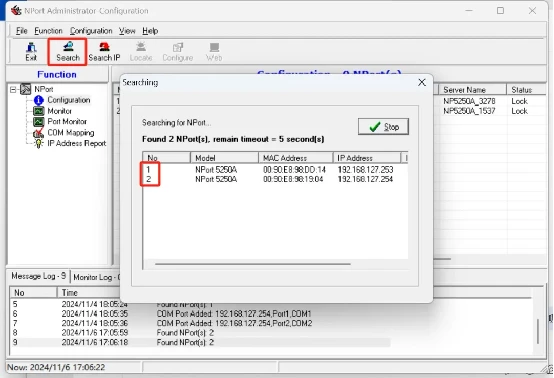Click the IP Address Report lightbulb icon
The width and height of the screenshot is (554, 378).
pyautogui.click(x=39, y=143)
